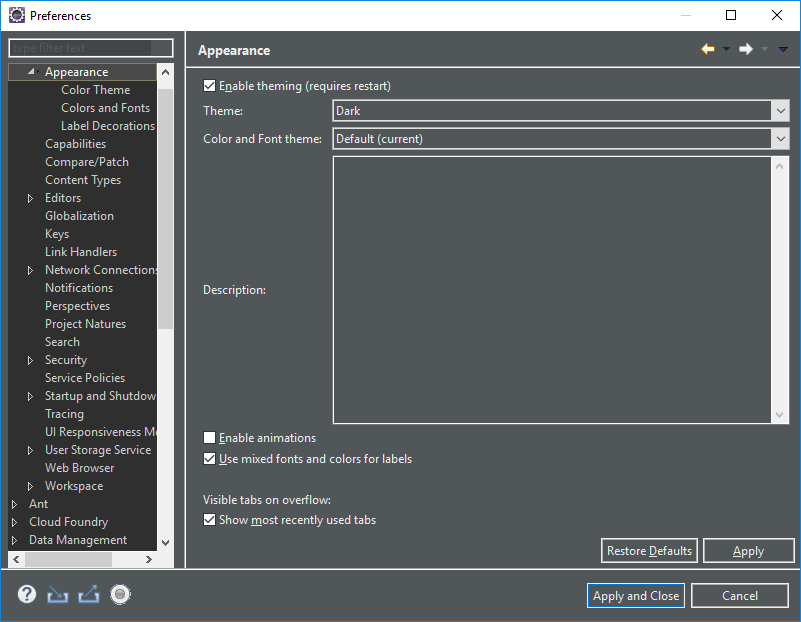The width and height of the screenshot is (801, 622).
Task: Click the Oomph preference recorder icon
Action: [121, 594]
